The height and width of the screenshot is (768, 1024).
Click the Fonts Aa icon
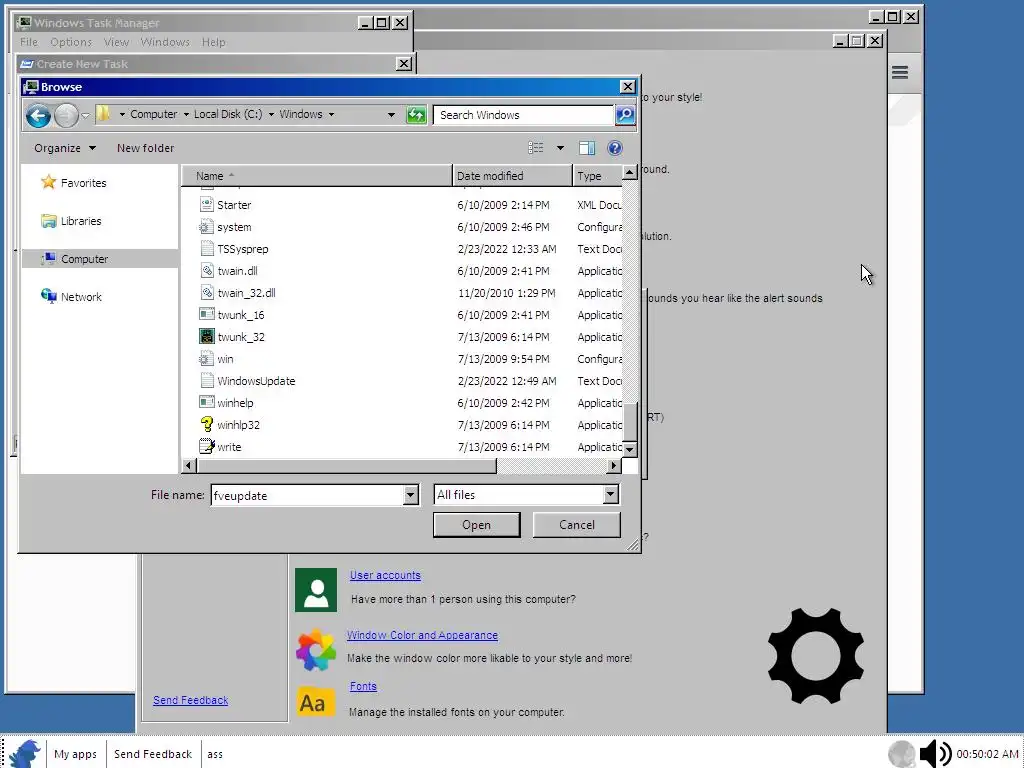click(316, 702)
